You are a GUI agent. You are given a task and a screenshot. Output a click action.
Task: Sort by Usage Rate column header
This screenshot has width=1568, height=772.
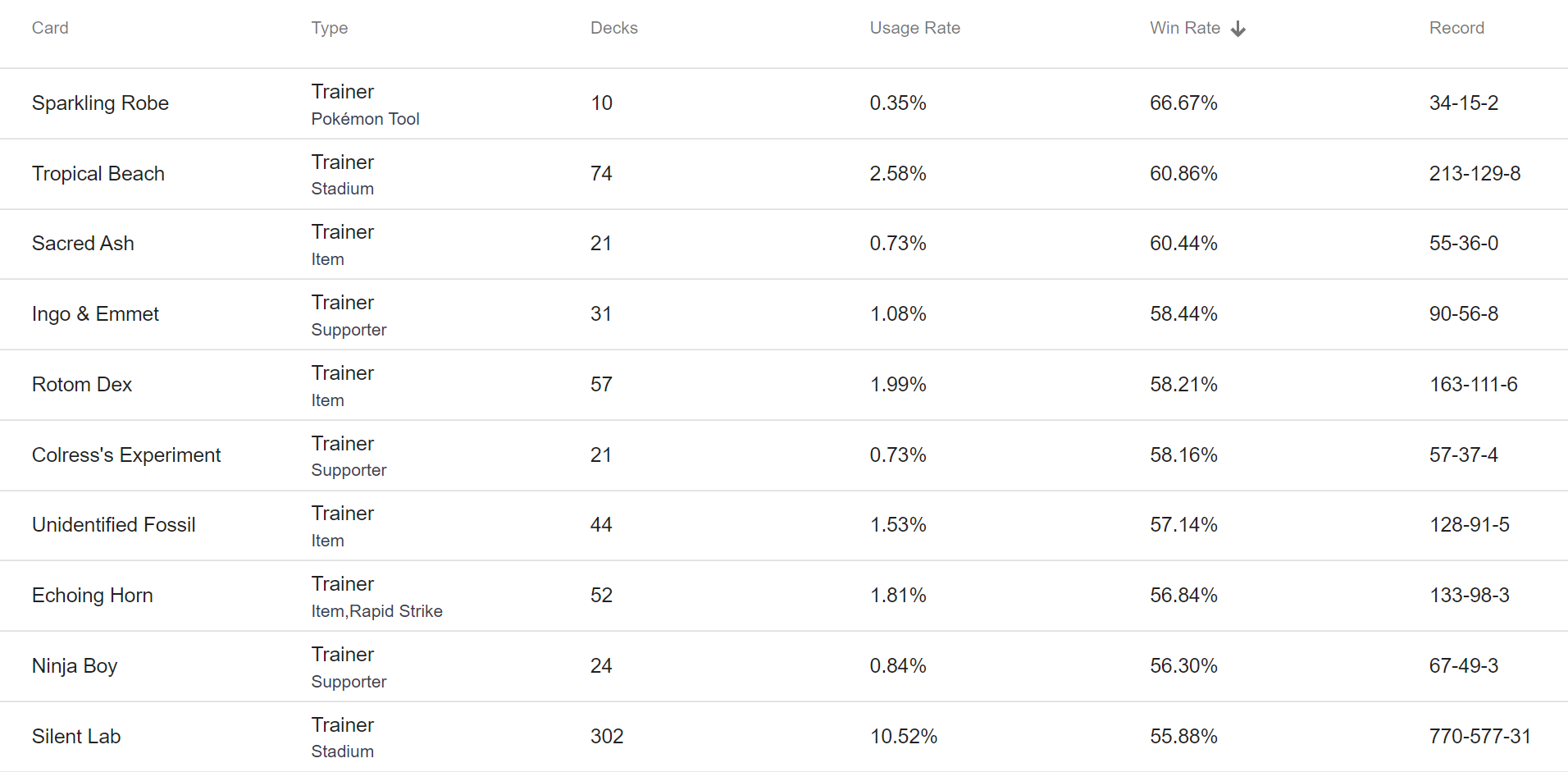915,28
